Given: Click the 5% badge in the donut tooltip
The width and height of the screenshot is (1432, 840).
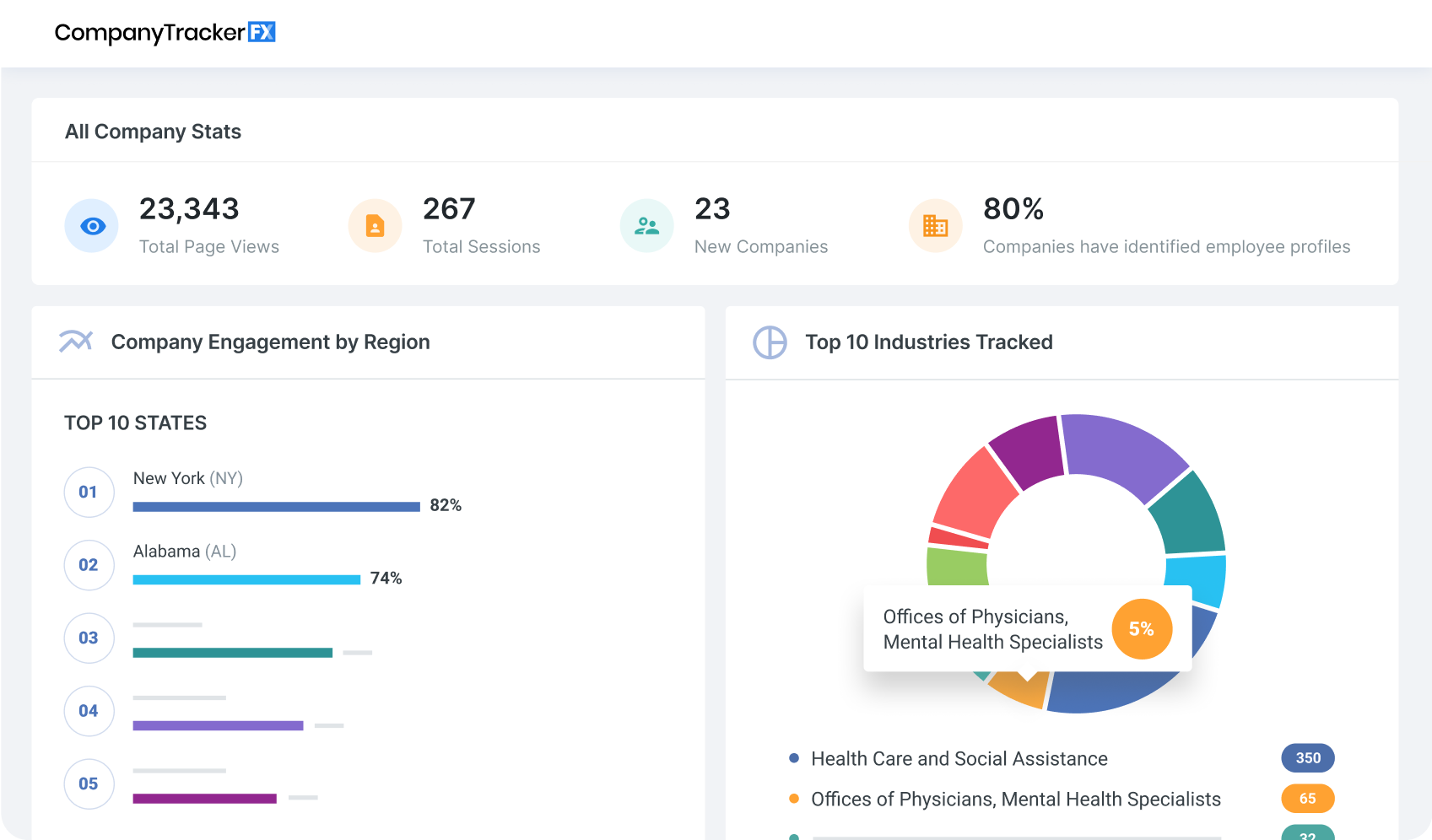Looking at the screenshot, I should click(x=1142, y=628).
